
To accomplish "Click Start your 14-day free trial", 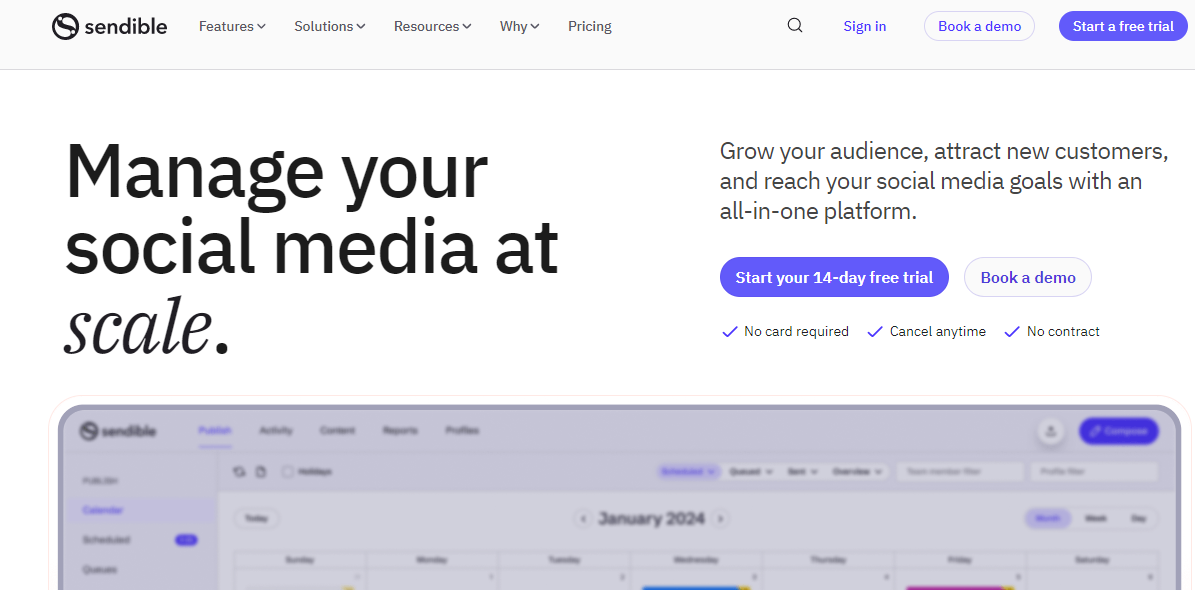I will click(834, 277).
